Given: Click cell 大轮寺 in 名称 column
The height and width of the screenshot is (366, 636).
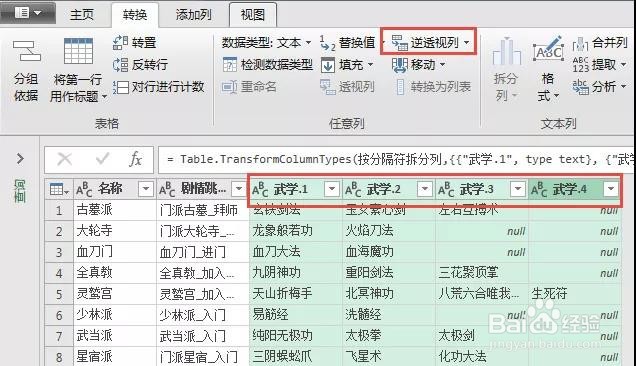Looking at the screenshot, I should coord(115,231).
